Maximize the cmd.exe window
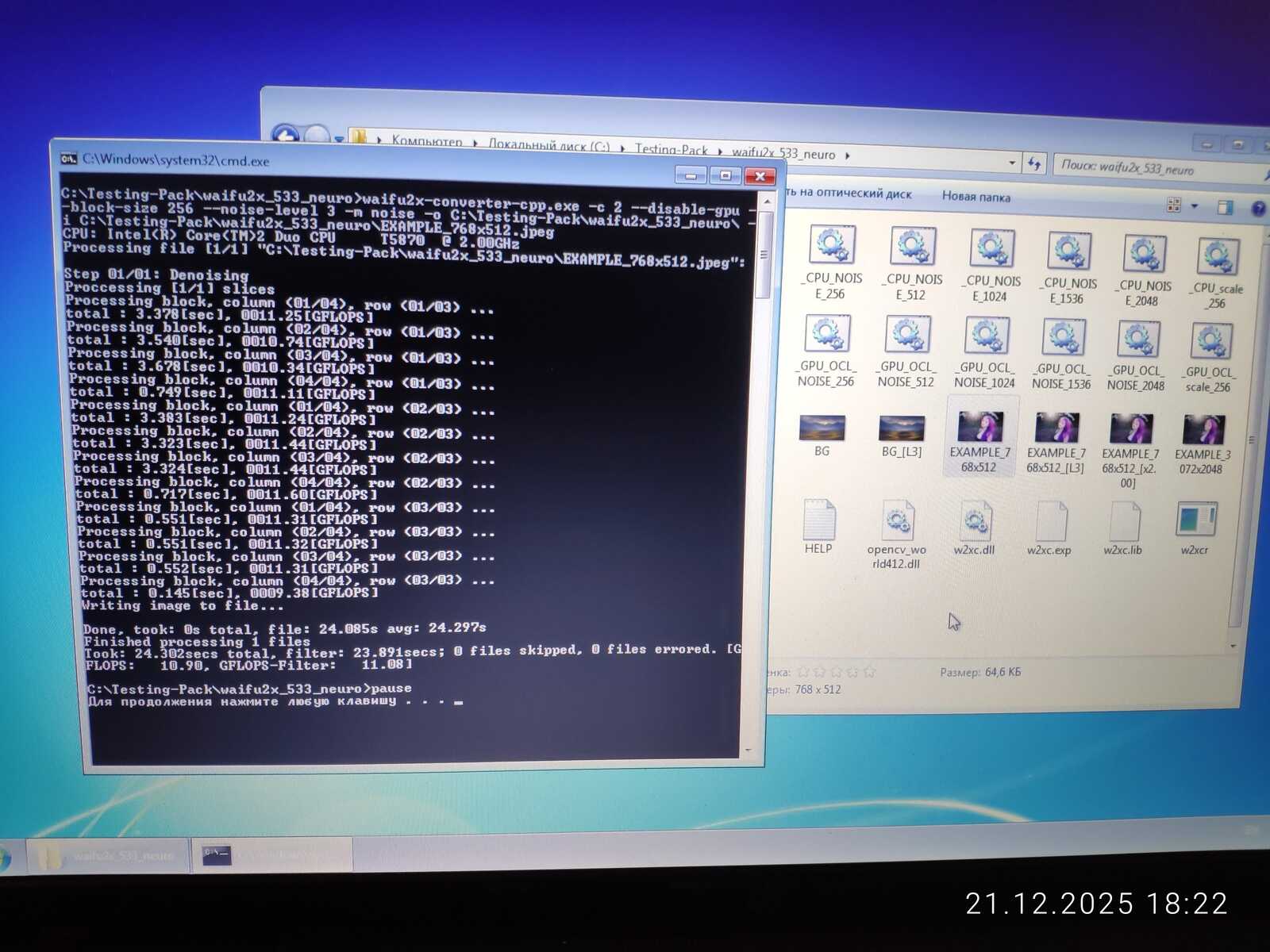Screen dimensions: 1270x952 click(x=725, y=175)
